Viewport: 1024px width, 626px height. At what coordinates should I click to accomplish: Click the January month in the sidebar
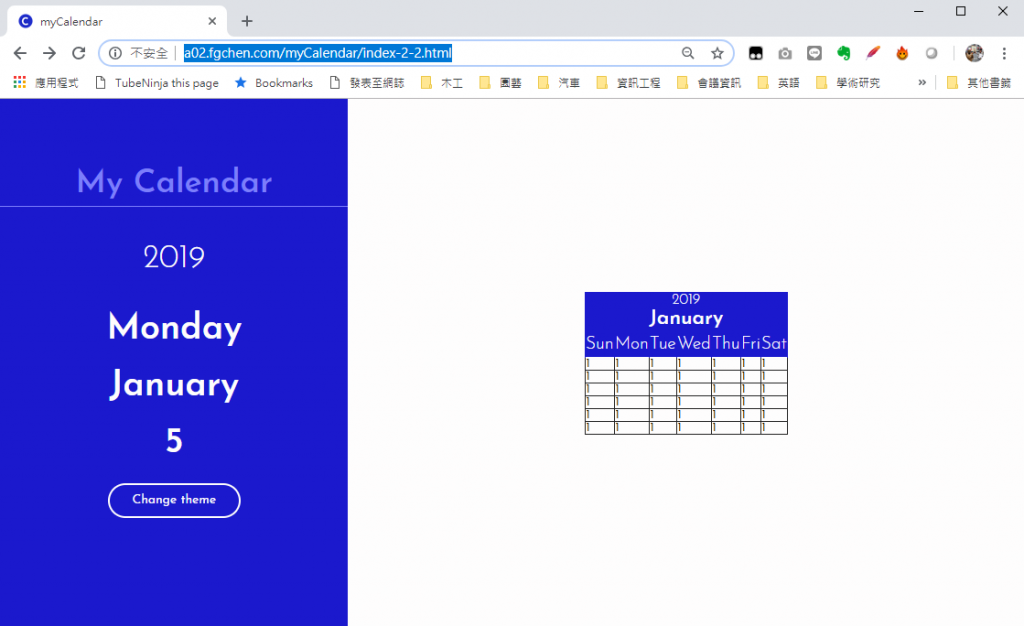(x=174, y=384)
